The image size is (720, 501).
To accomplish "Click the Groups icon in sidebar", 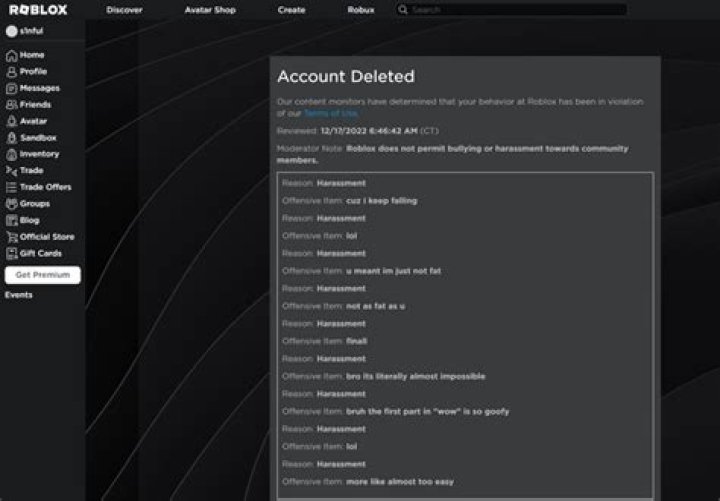I will (x=11, y=204).
